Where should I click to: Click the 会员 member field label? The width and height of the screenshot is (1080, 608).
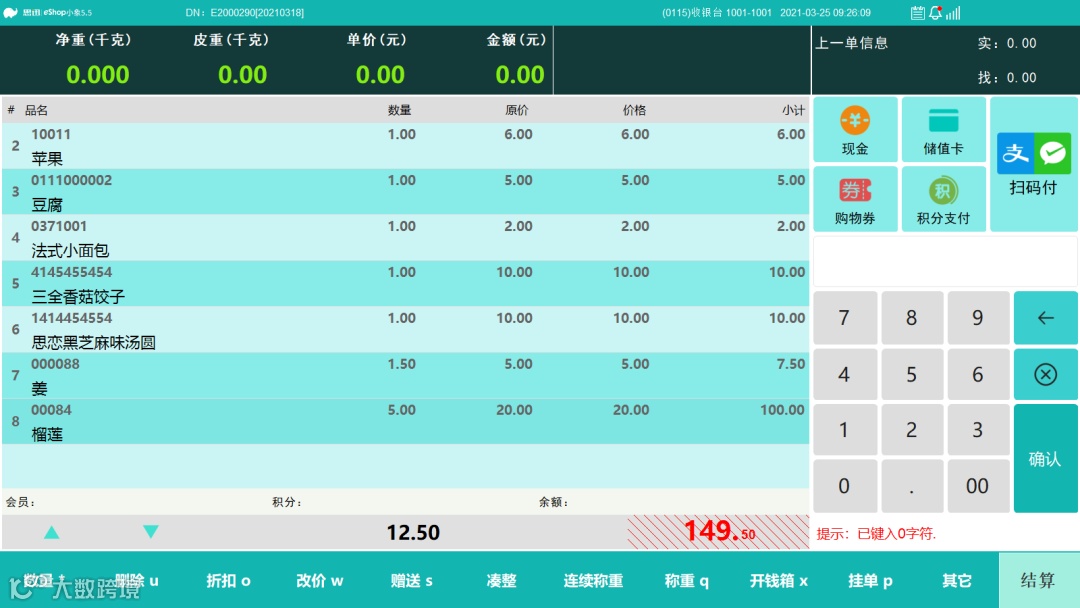(20, 502)
